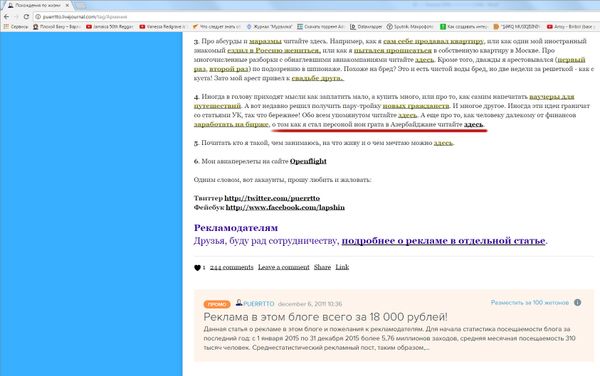Open 'подробнее о рекламе в отдельной статье'

click(x=443, y=241)
